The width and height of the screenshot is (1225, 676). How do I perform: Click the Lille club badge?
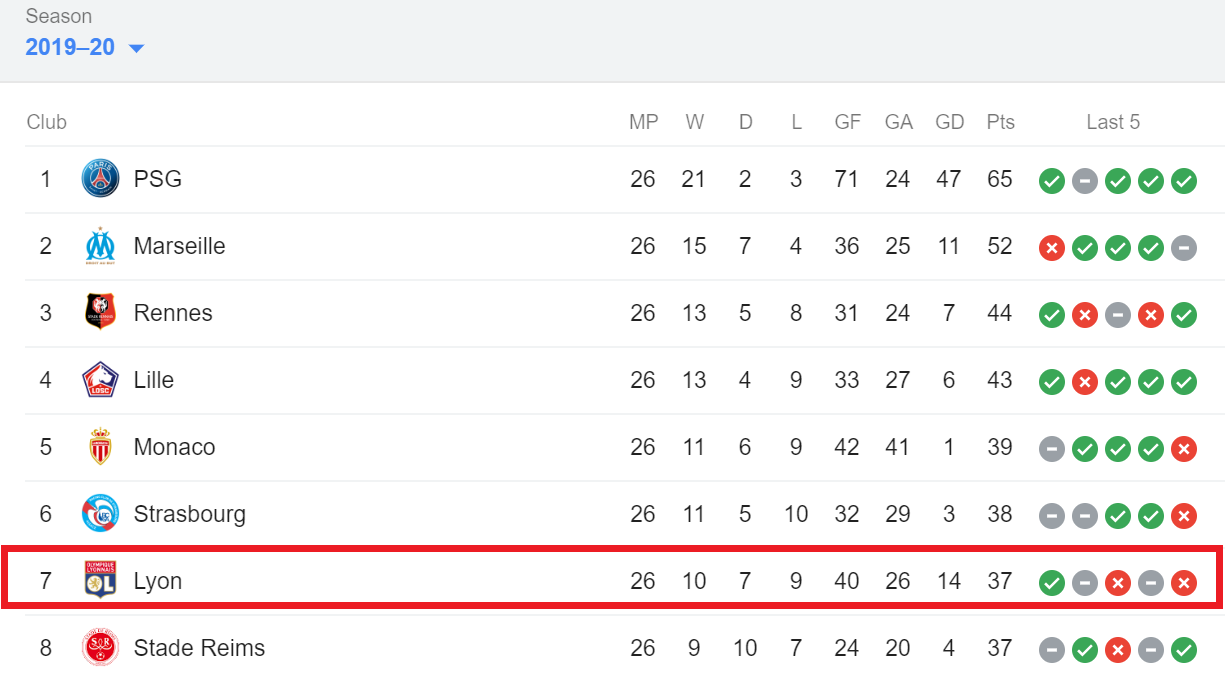[x=100, y=380]
